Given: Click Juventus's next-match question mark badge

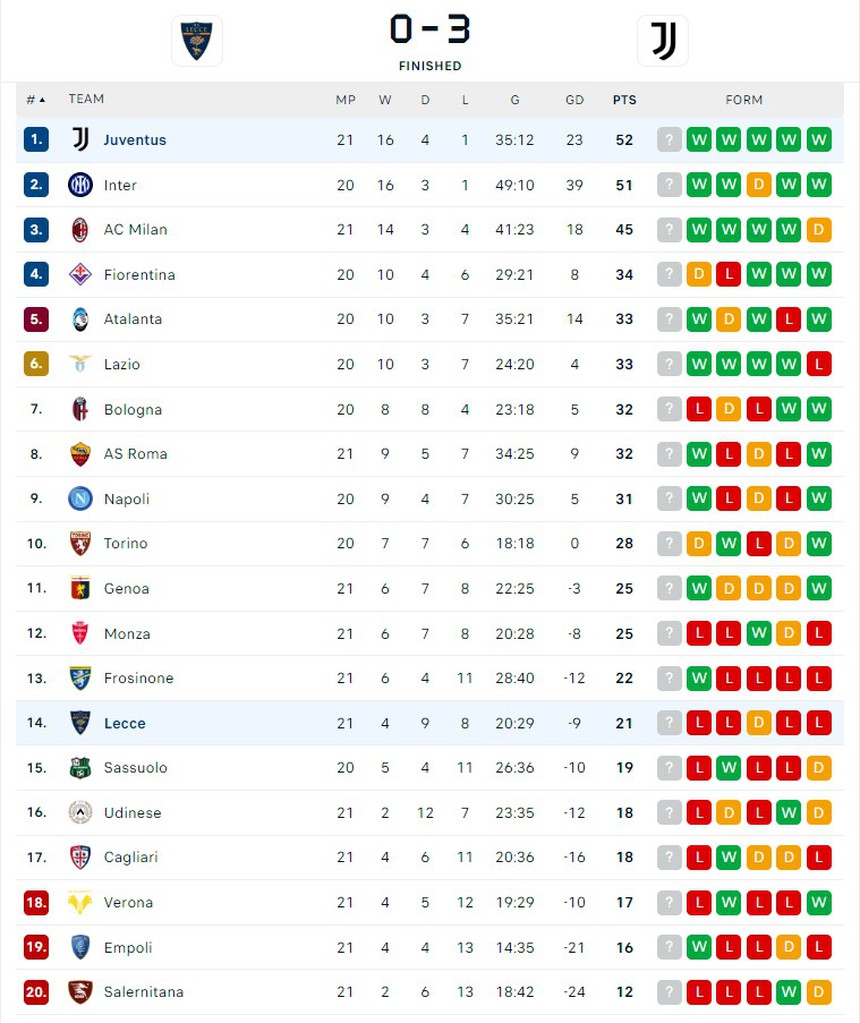Looking at the screenshot, I should click(669, 140).
